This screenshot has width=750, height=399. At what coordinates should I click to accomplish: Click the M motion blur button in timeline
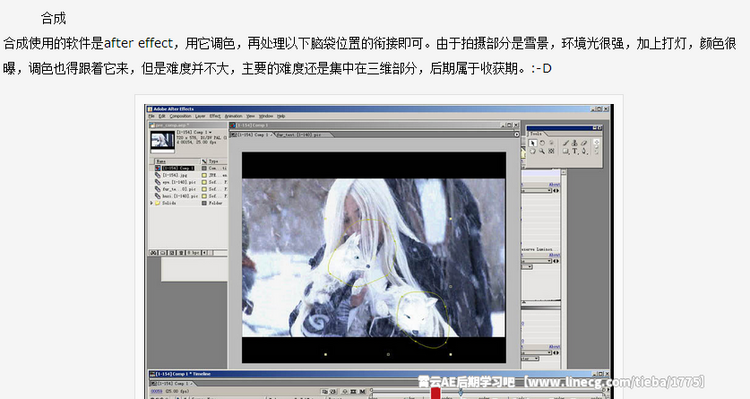tap(363, 391)
